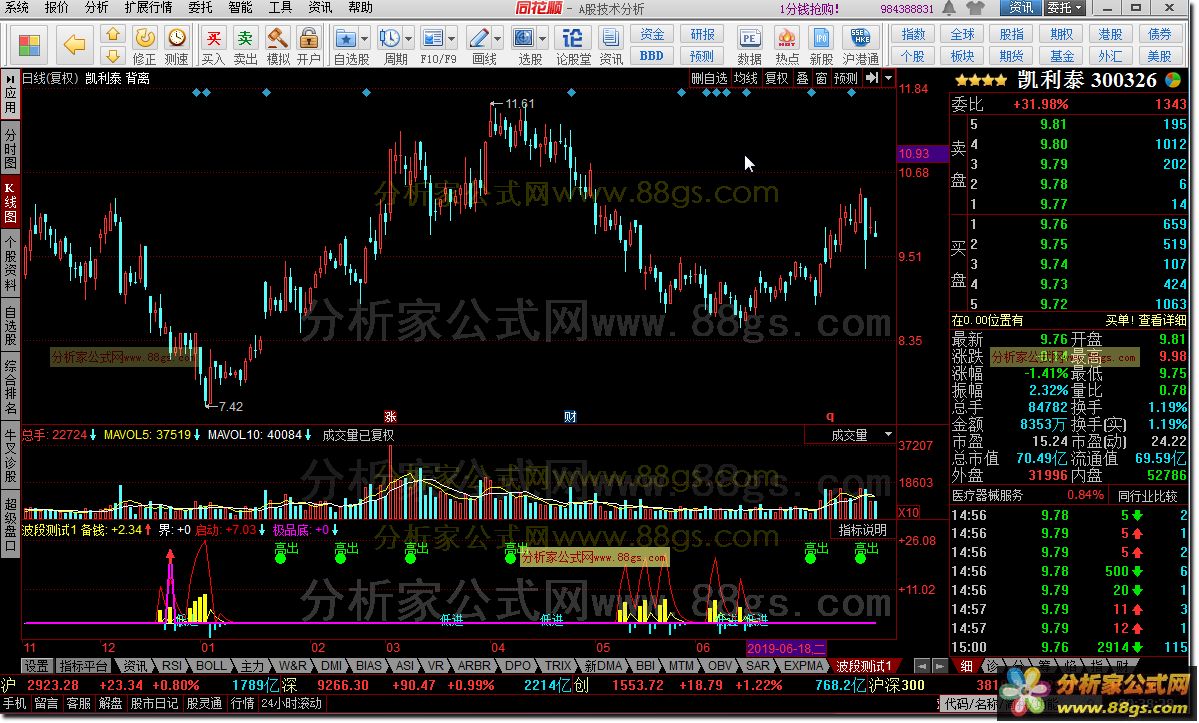
Task: Click the 同行业比较 link
Action: coord(1147,495)
